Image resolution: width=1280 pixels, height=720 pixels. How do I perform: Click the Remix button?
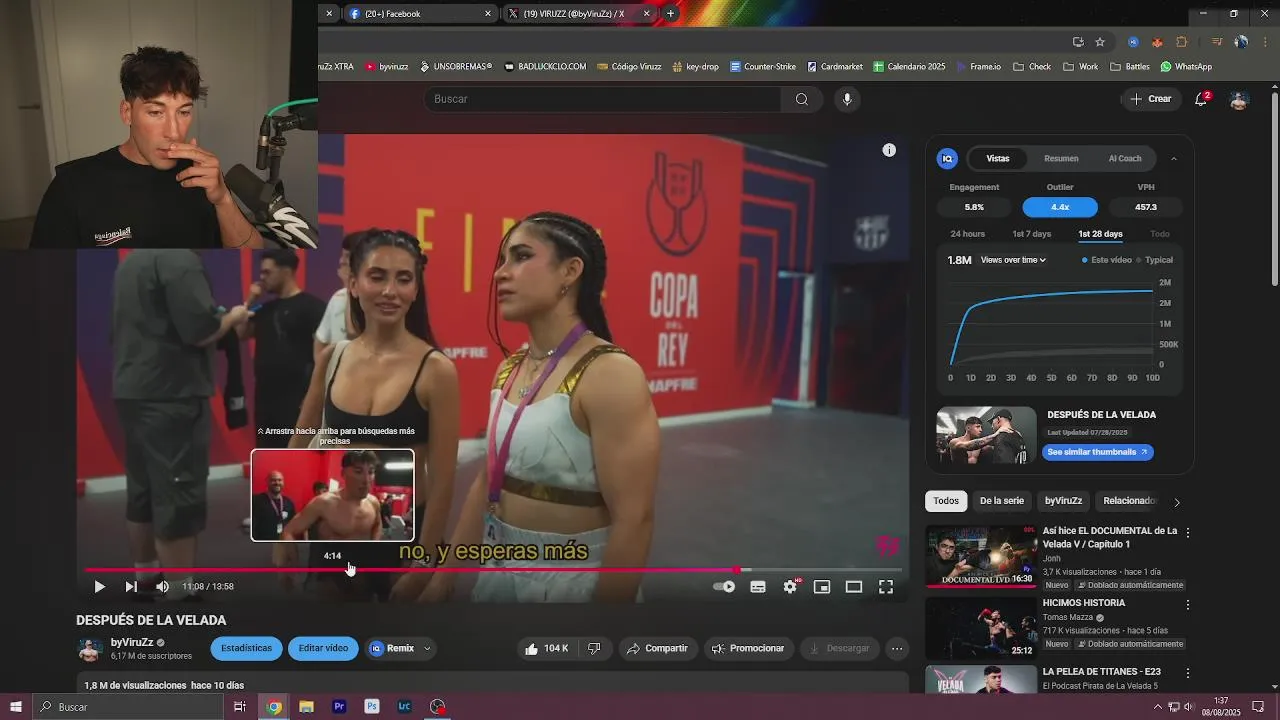point(392,648)
